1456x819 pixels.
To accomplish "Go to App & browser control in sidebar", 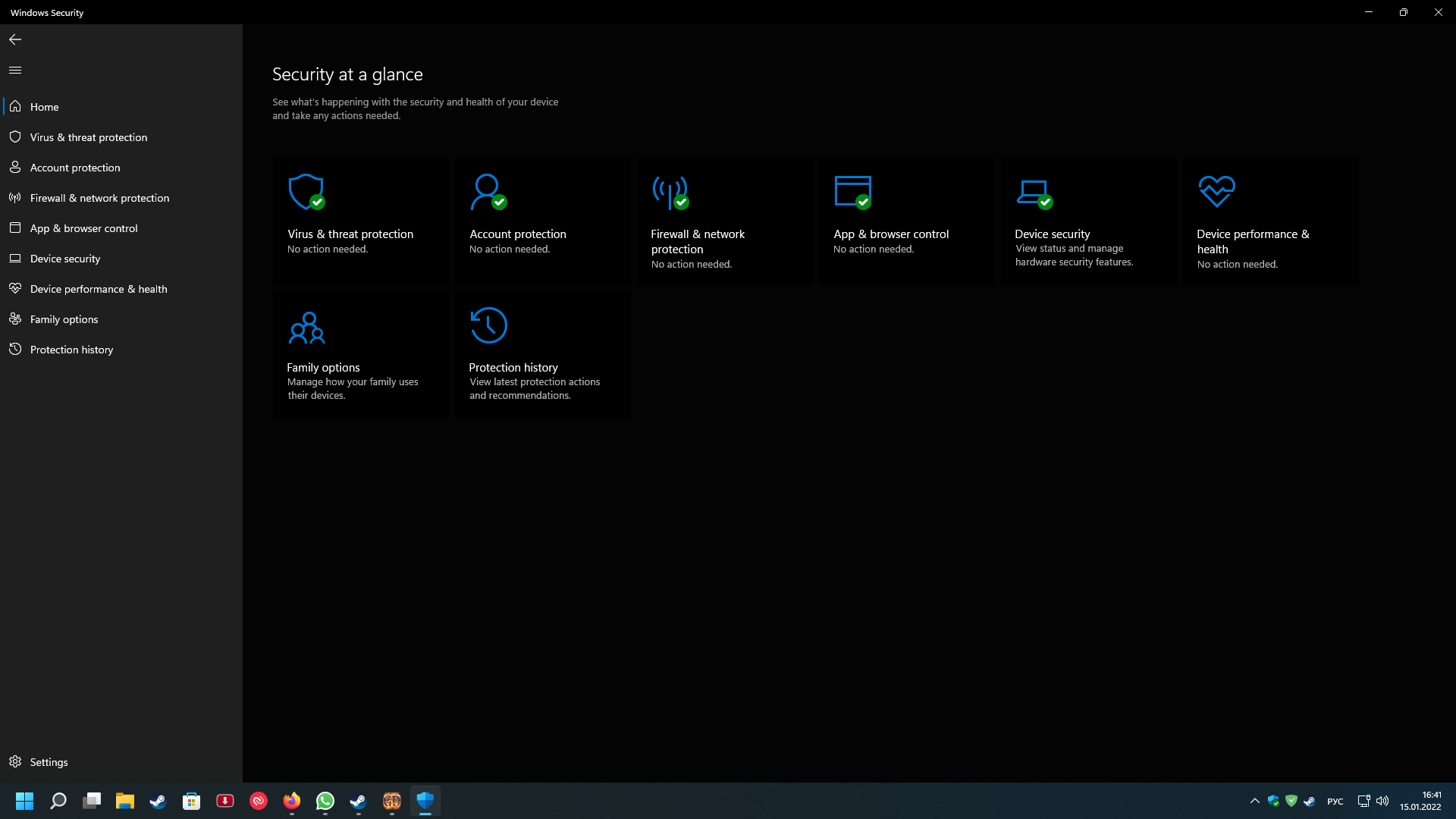I will coord(121,228).
